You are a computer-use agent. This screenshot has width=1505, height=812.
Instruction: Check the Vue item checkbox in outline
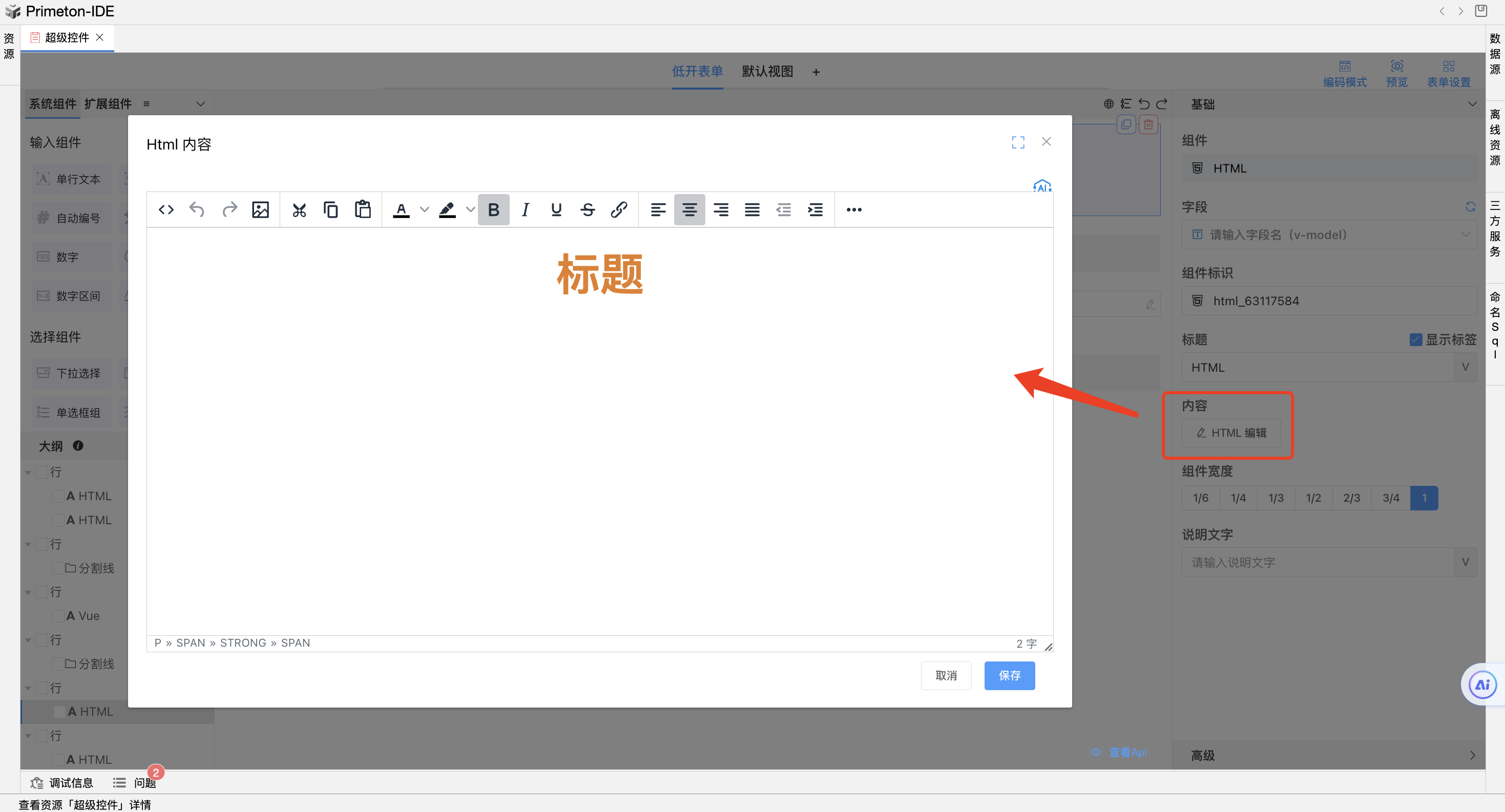point(58,616)
